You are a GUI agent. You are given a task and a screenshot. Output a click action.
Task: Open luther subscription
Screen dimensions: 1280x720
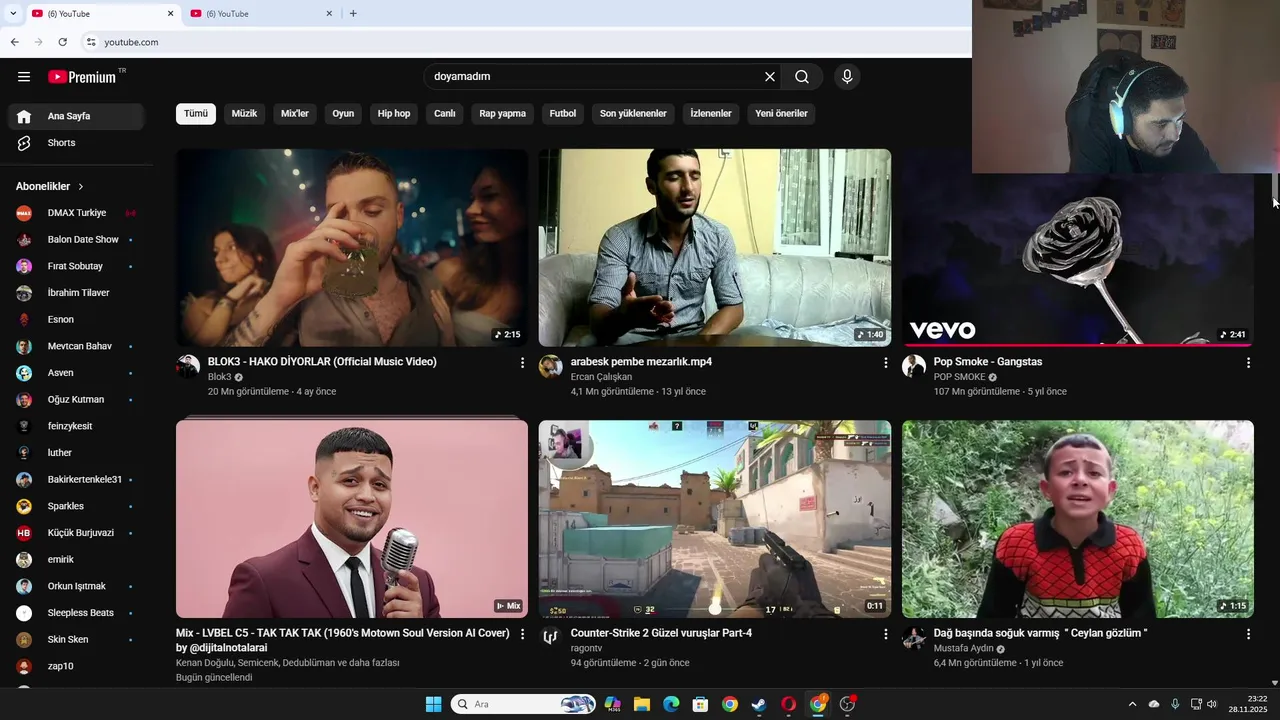coord(76,453)
